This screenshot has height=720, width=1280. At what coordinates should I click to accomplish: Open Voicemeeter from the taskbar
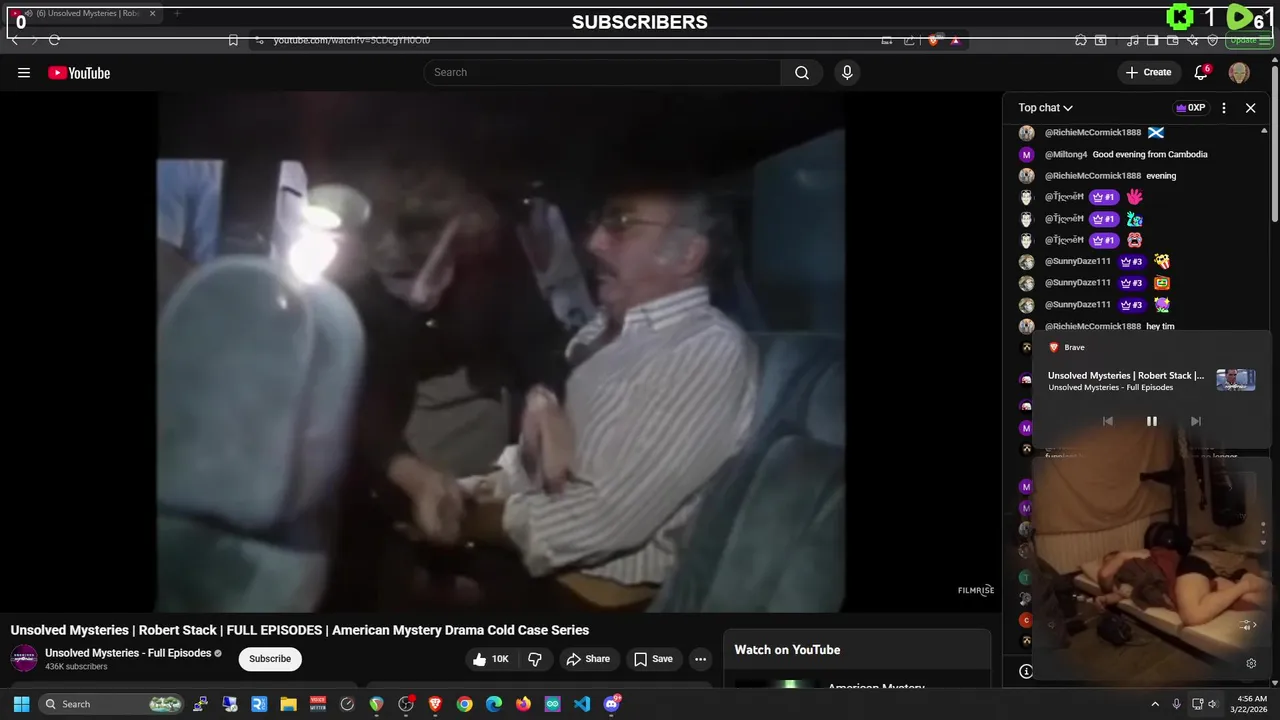point(318,704)
